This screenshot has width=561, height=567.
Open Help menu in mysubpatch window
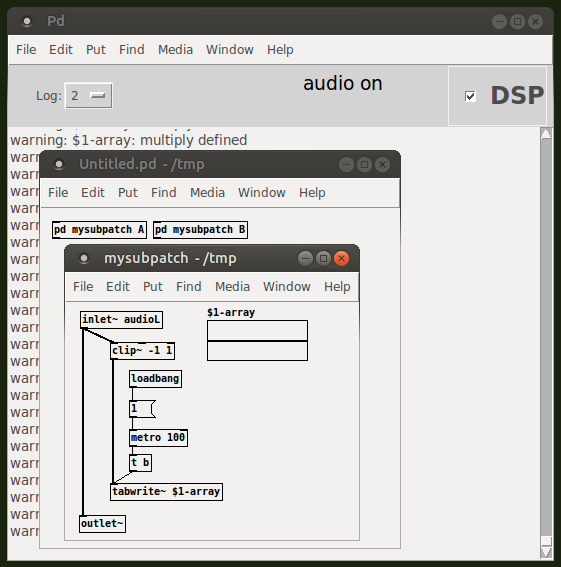[337, 286]
